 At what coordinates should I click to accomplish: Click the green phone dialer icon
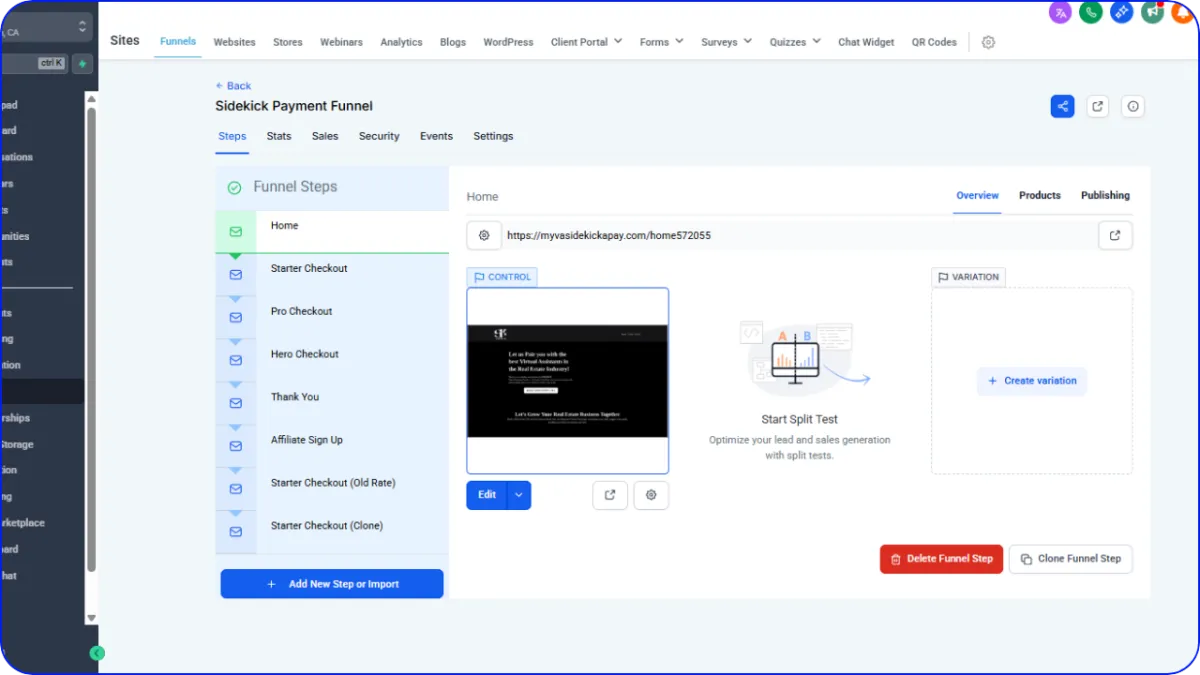pyautogui.click(x=1091, y=12)
